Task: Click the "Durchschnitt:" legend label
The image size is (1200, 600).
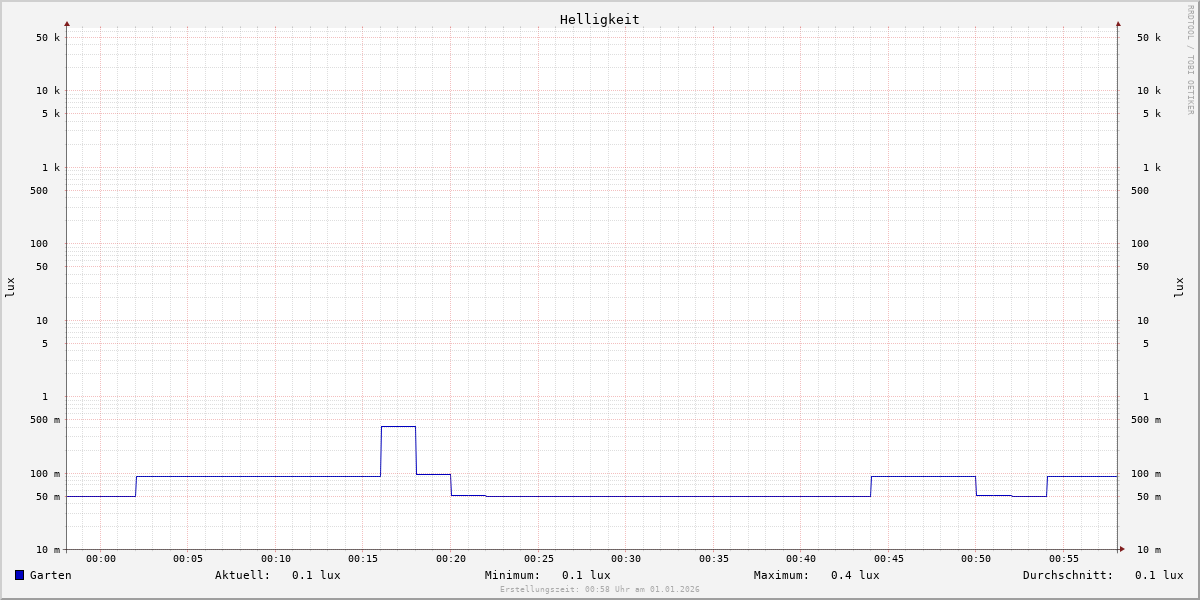Action: 1068,575
